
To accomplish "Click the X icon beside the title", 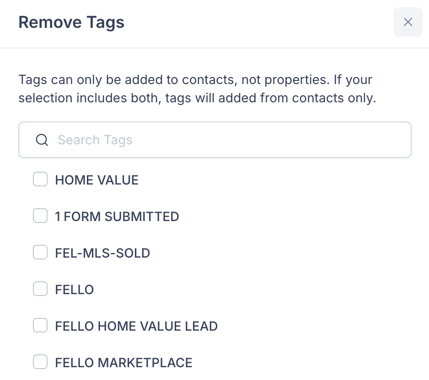I will 408,22.
